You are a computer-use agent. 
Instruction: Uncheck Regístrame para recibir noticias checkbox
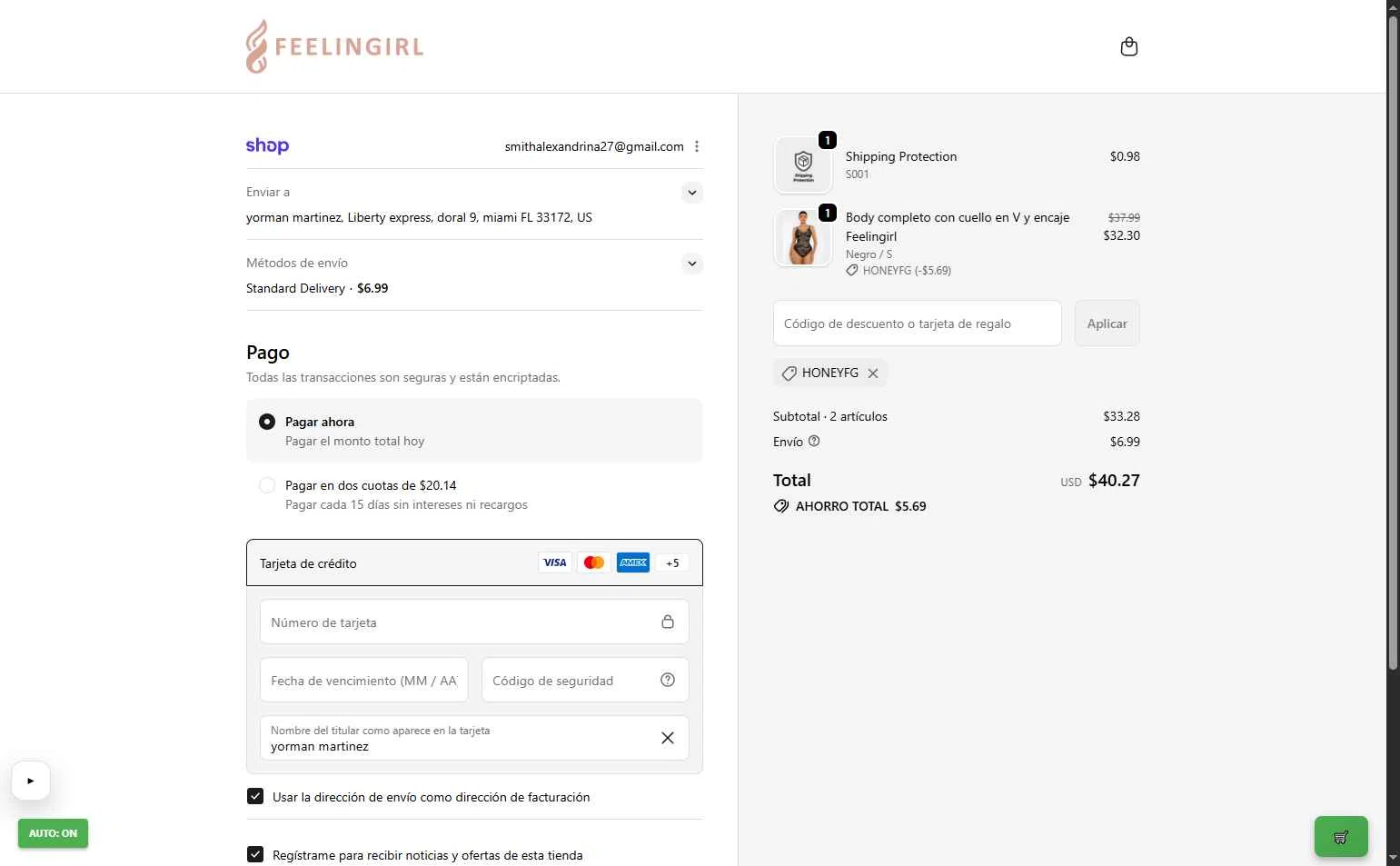click(255, 854)
